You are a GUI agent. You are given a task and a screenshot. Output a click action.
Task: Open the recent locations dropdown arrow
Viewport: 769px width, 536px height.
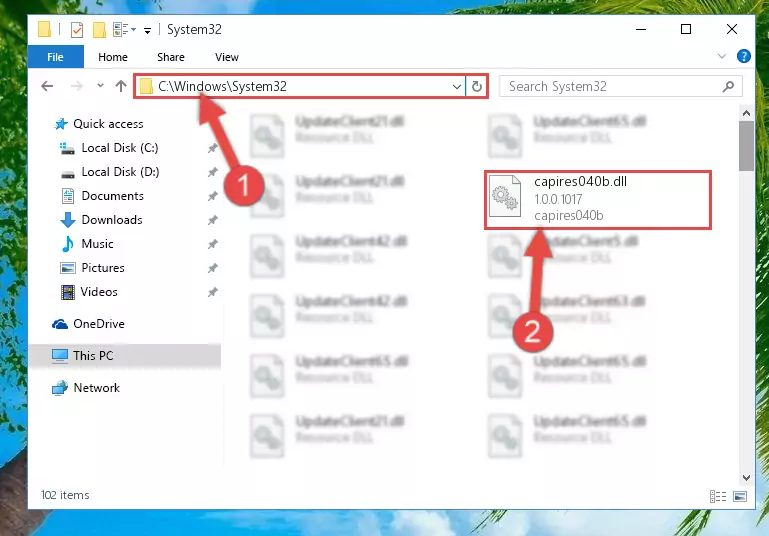[x=100, y=86]
